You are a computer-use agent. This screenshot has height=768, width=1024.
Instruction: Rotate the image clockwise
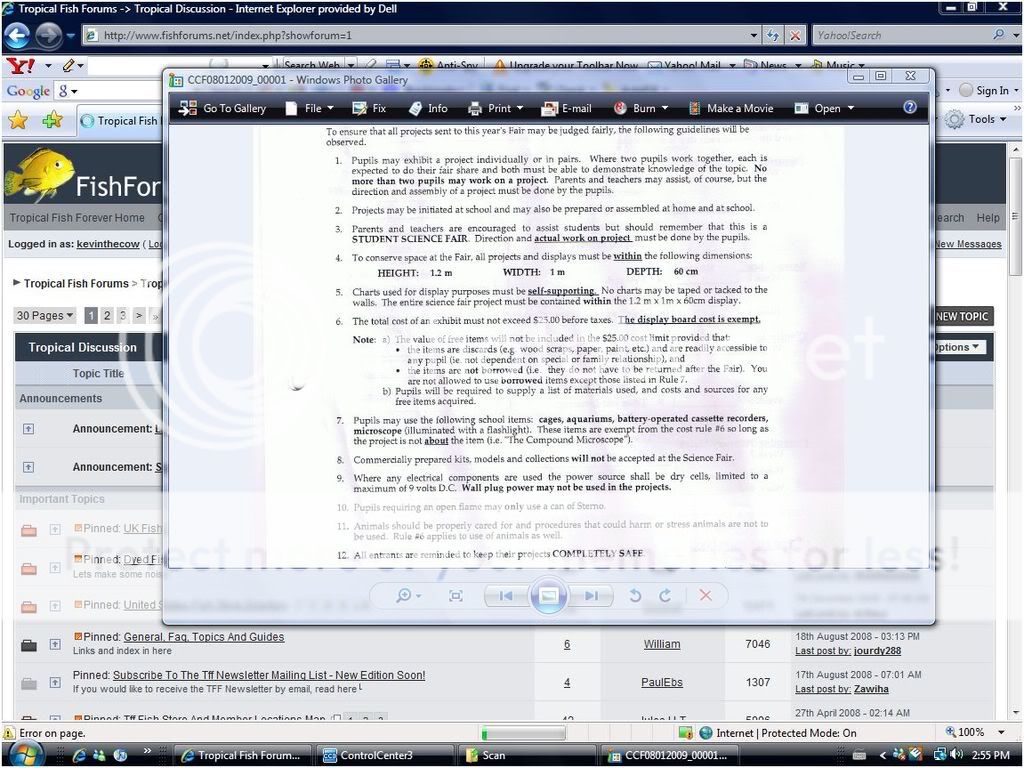coord(665,596)
